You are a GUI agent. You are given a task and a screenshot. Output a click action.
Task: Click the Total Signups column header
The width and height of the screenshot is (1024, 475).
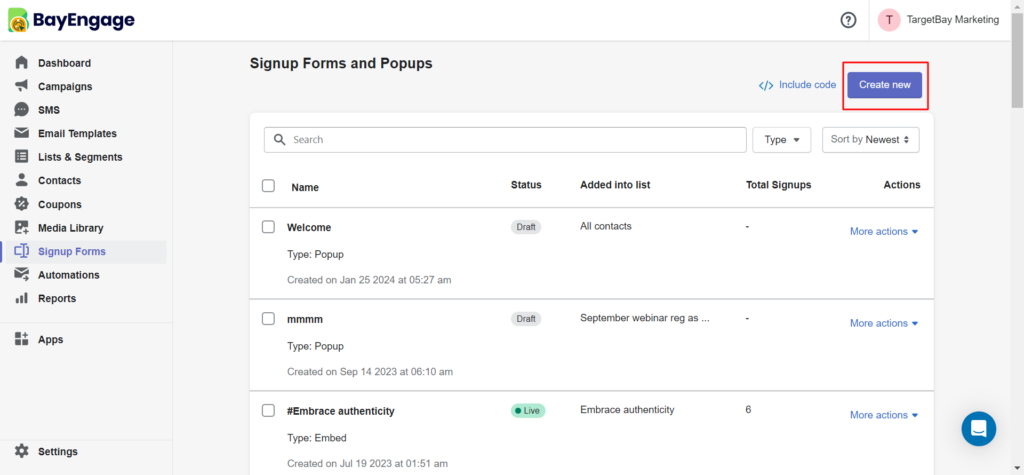[778, 185]
